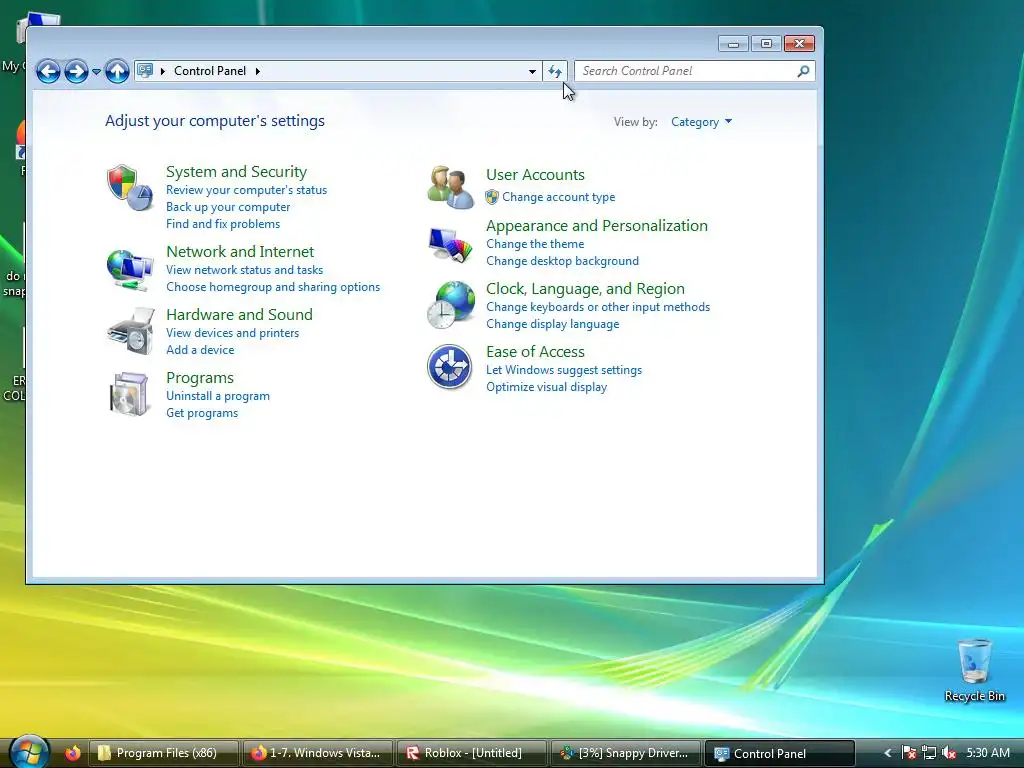Open Appearance and Personalization heading

597,226
